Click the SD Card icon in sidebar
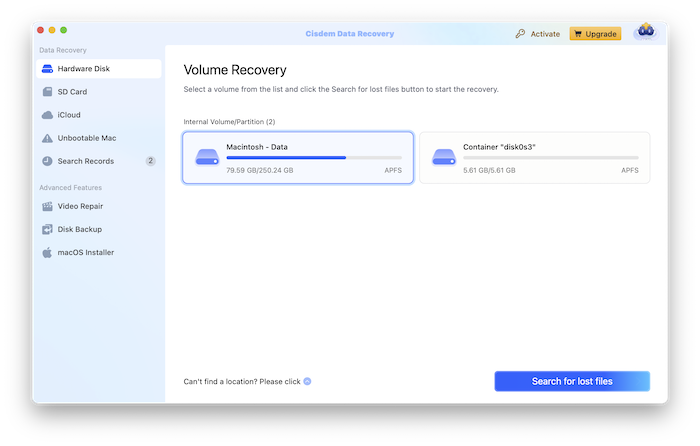Viewport: 700px width, 446px height. click(47, 92)
